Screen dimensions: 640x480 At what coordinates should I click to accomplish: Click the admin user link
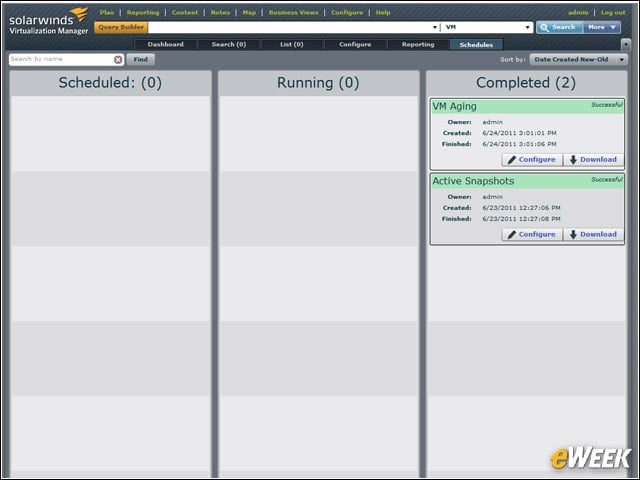pyautogui.click(x=578, y=13)
